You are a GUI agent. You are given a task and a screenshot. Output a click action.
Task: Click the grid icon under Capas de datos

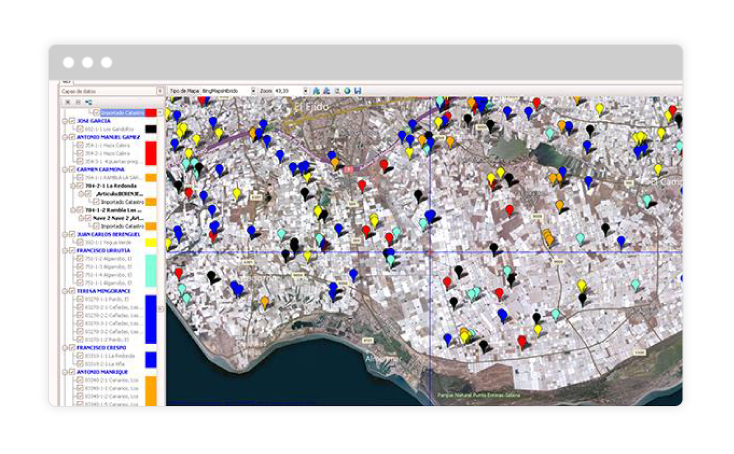(x=78, y=102)
